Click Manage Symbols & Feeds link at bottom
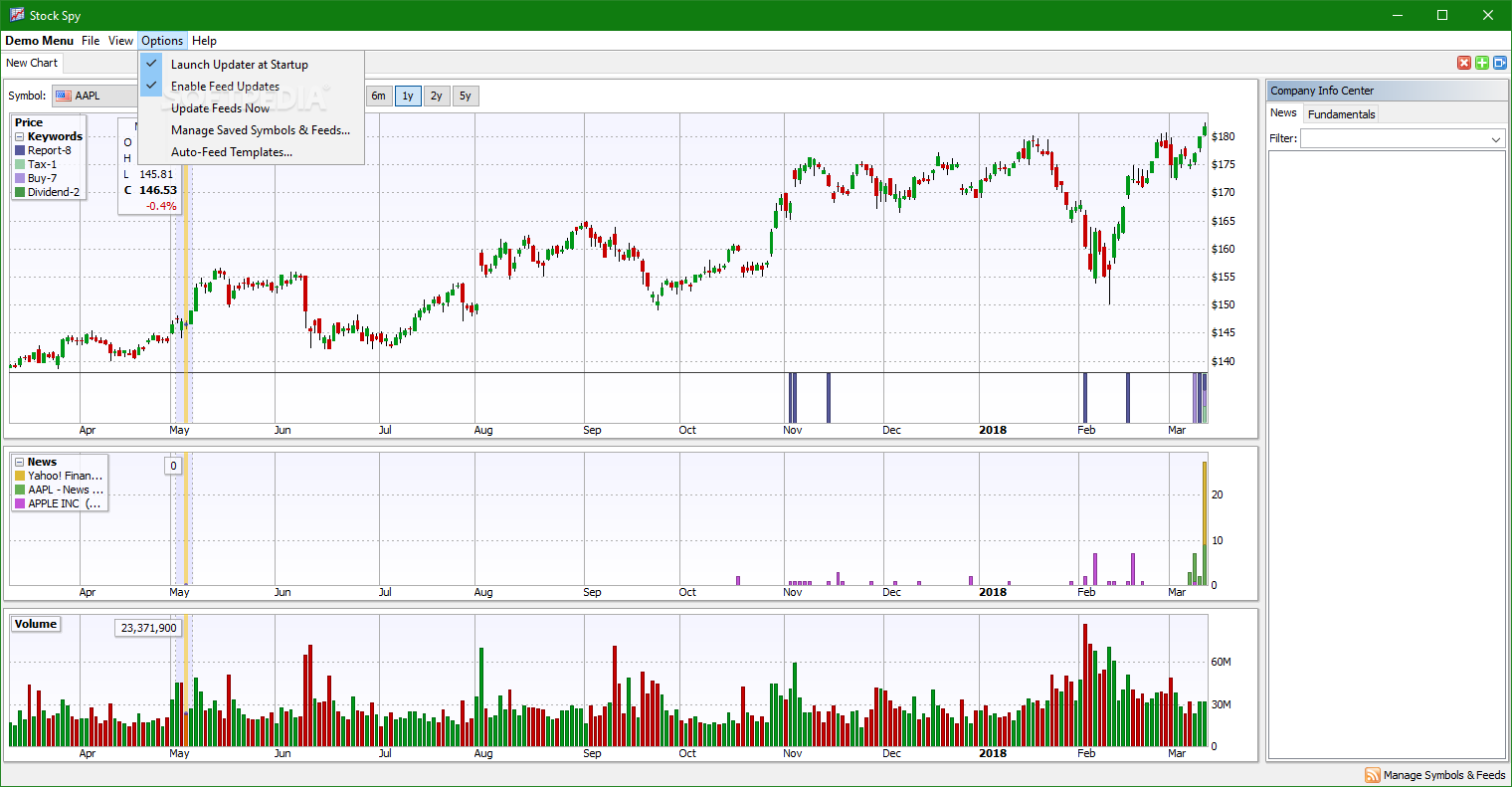This screenshot has height=787, width=1512. pos(1444,775)
